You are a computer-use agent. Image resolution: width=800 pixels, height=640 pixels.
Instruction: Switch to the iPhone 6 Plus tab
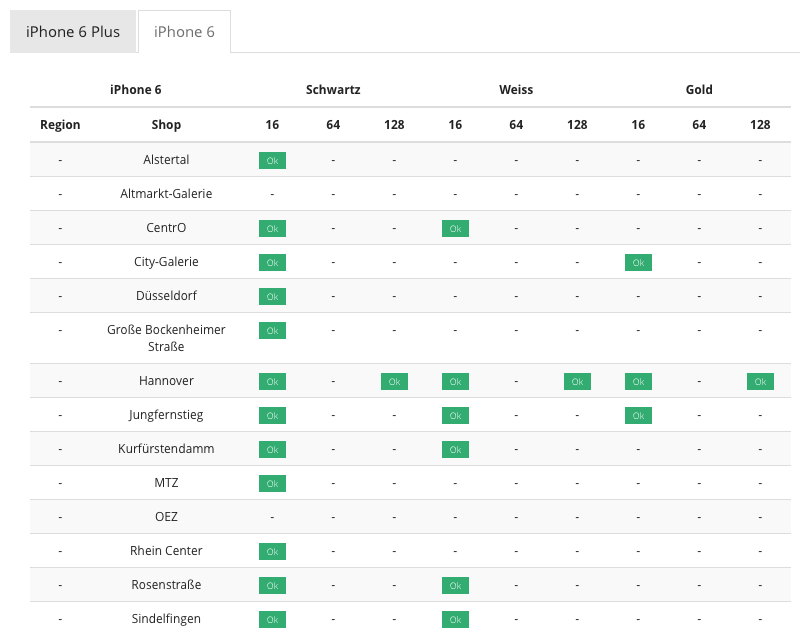(x=73, y=32)
